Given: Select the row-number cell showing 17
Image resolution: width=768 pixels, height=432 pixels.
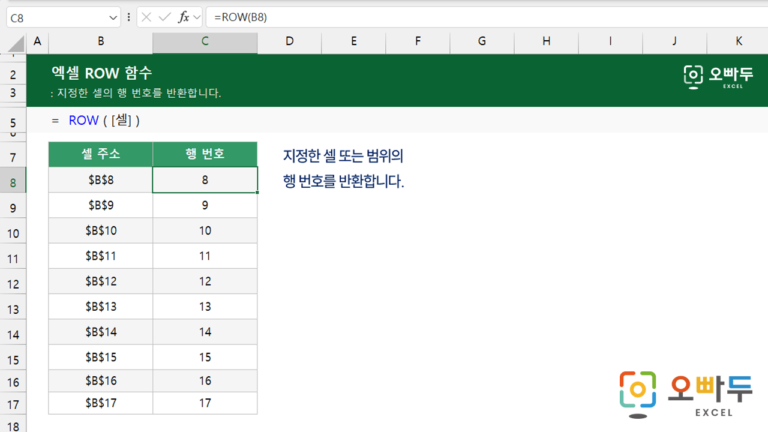Looking at the screenshot, I should 205,403.
